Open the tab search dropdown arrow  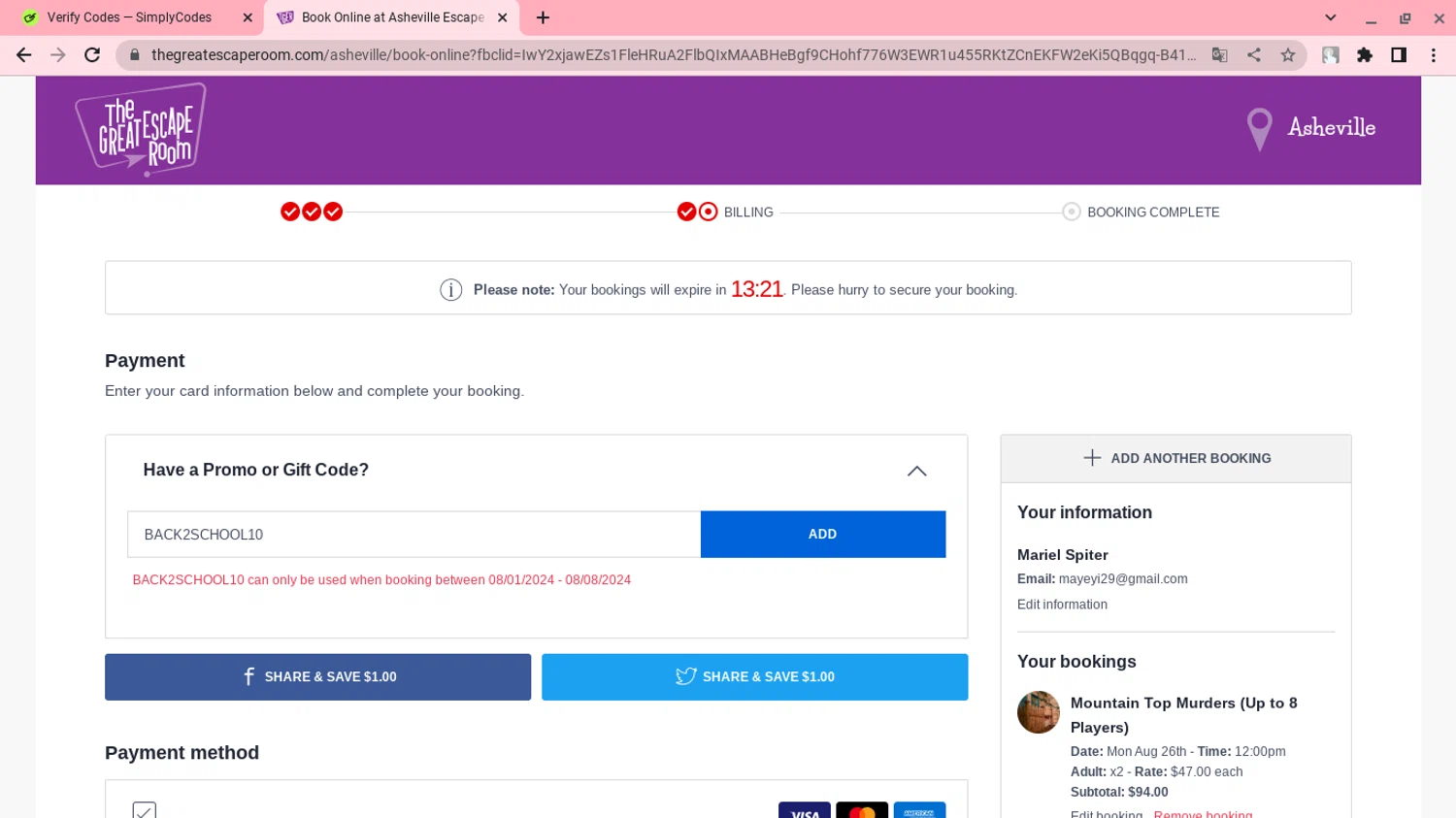pyautogui.click(x=1331, y=17)
